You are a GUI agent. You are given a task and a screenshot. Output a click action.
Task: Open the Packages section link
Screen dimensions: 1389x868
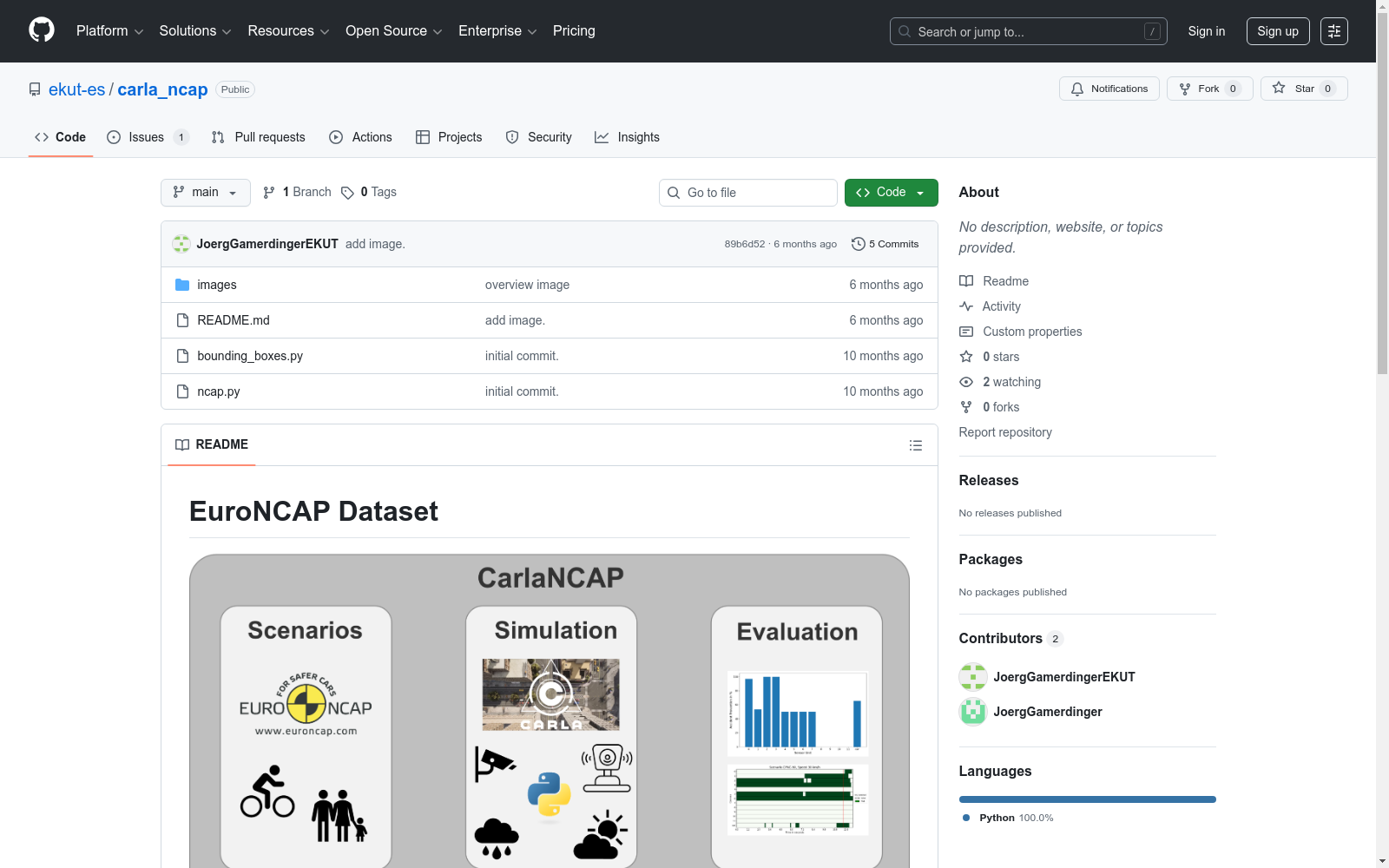[991, 560]
